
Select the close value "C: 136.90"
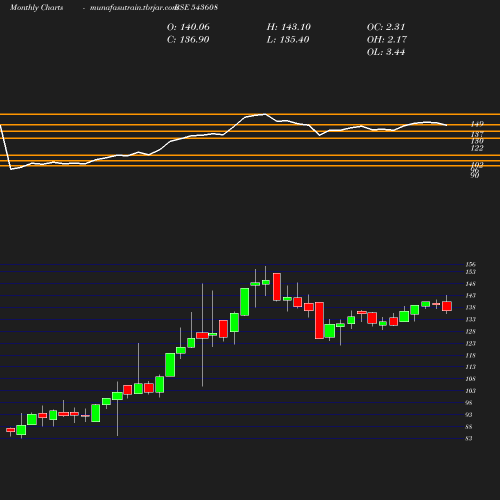[188, 40]
